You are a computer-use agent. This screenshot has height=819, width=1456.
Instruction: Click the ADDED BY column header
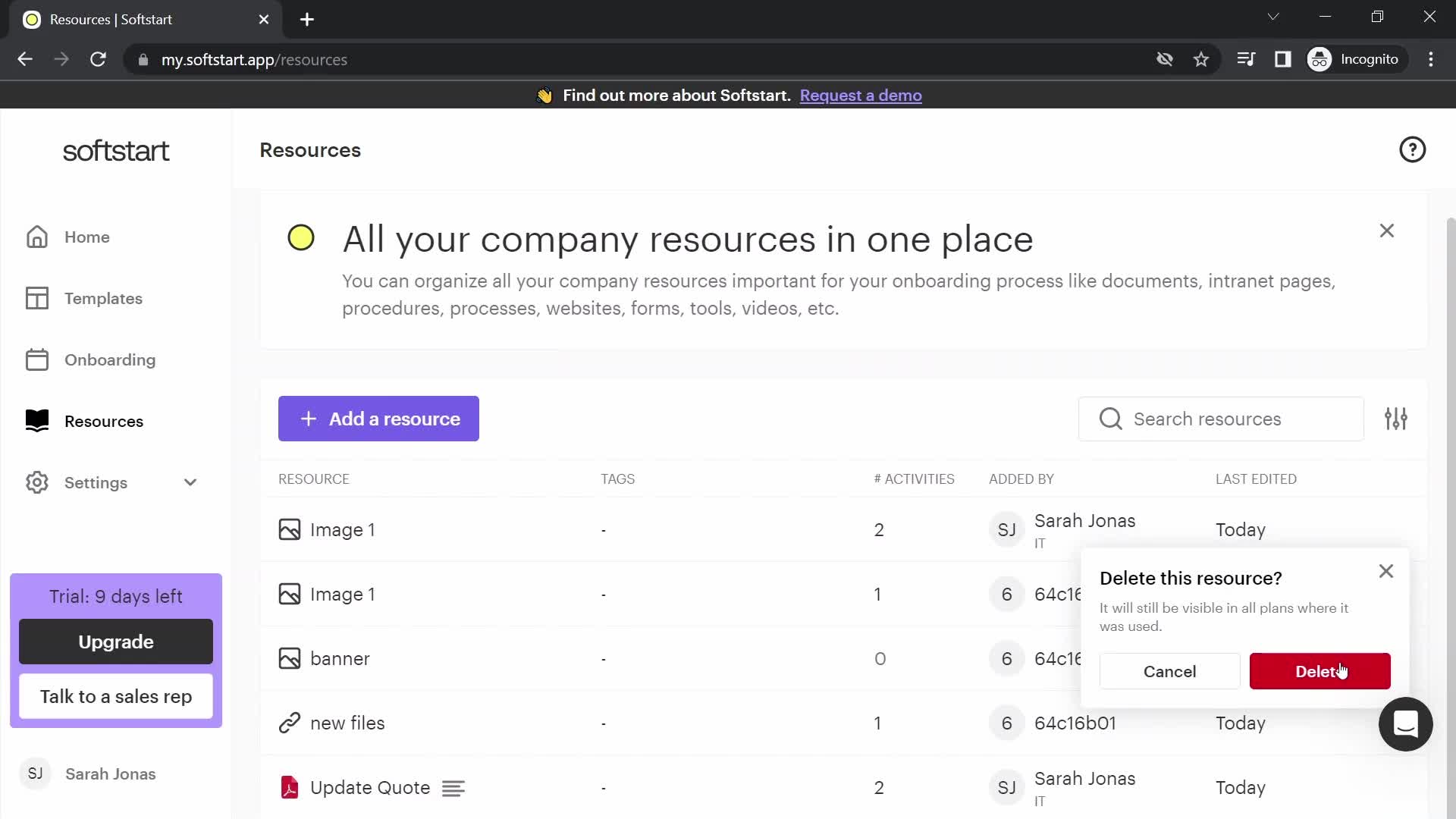pos(1021,479)
